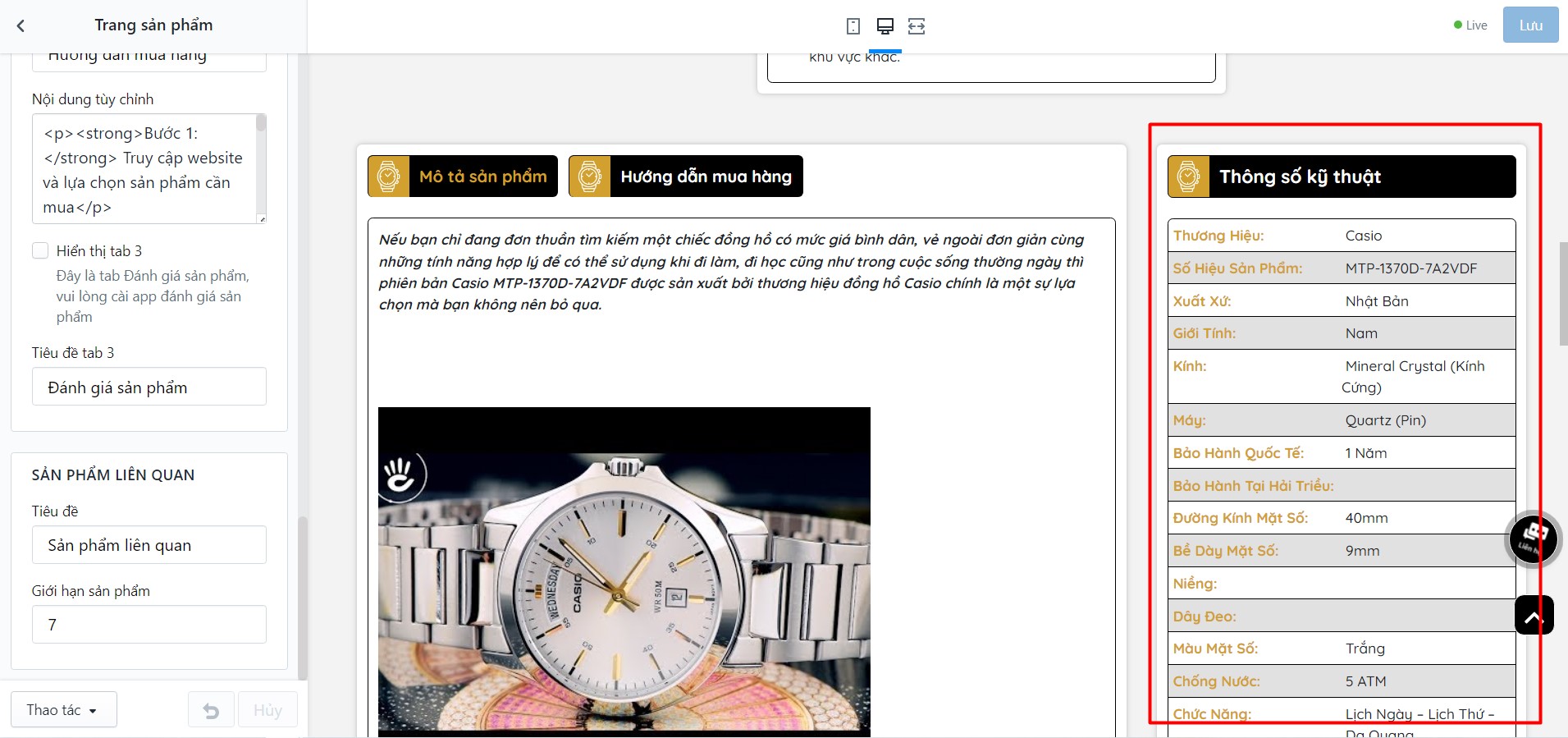Viewport: 1568px width, 738px height.
Task: Open the Thao tác dropdown
Action: (x=64, y=709)
